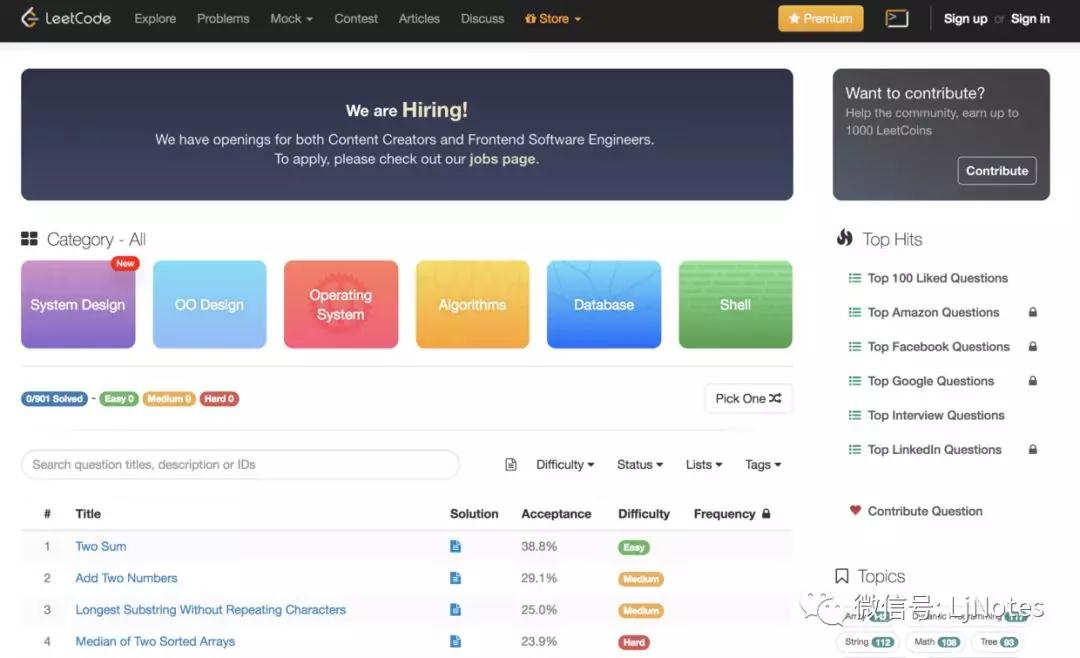
Task: Click the LeetCode logo icon
Action: 29,18
